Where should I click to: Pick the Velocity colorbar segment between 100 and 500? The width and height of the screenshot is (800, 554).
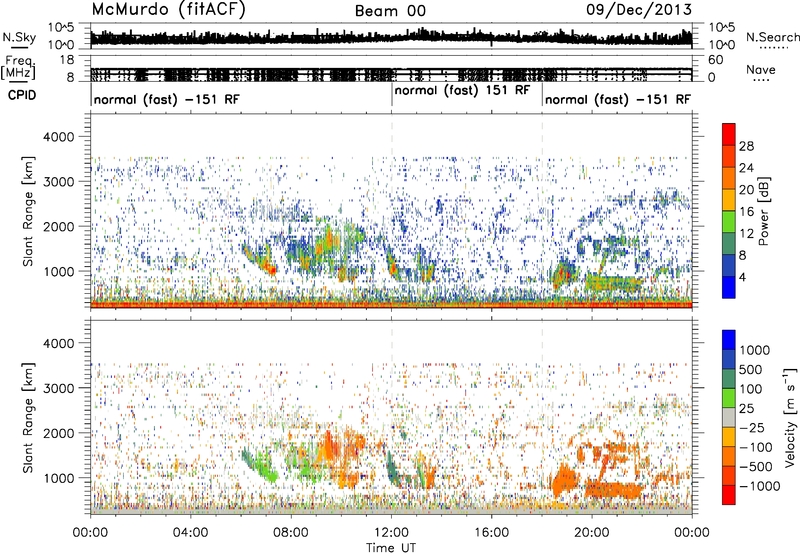point(729,379)
